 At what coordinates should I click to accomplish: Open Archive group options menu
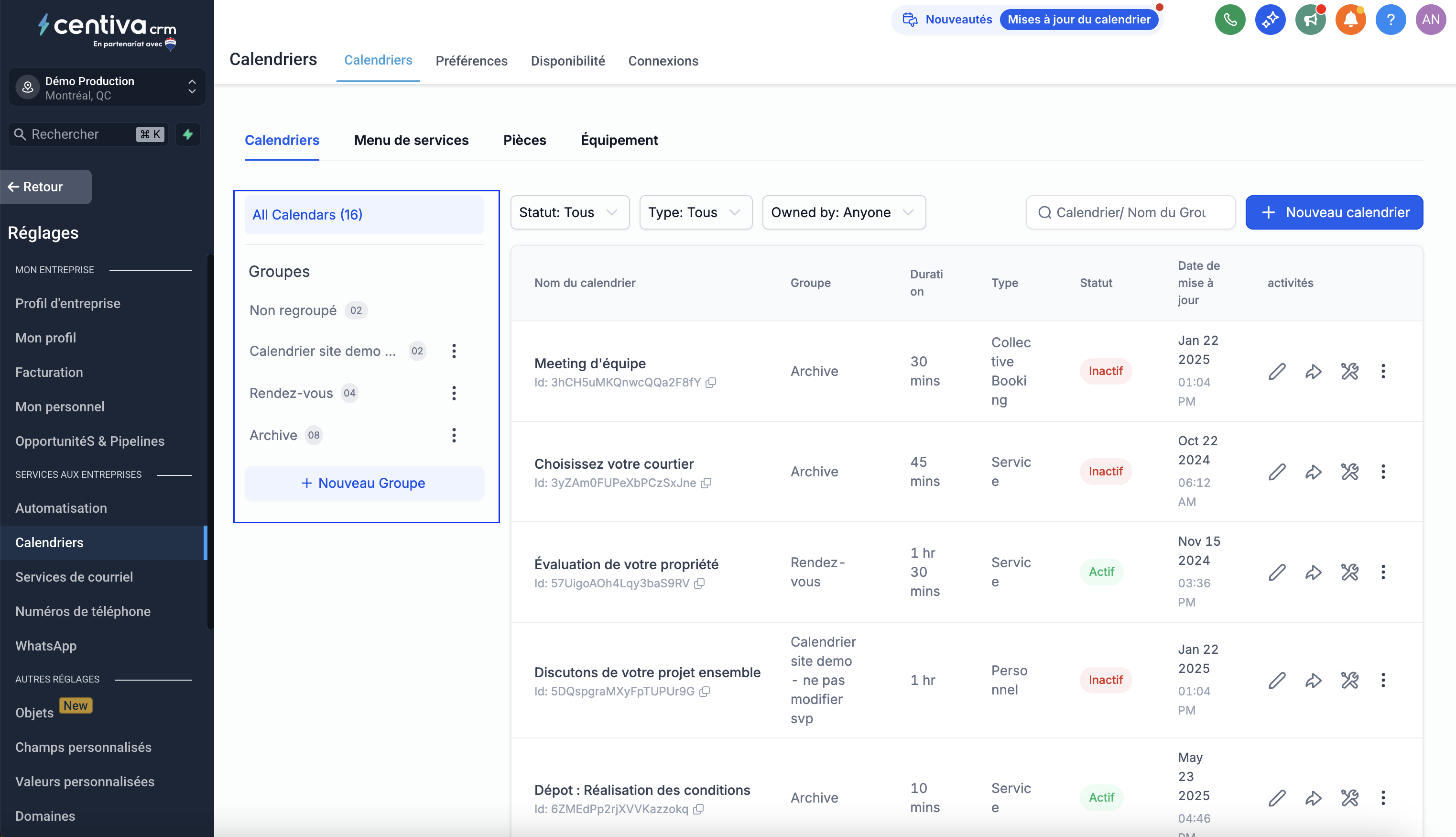(454, 435)
